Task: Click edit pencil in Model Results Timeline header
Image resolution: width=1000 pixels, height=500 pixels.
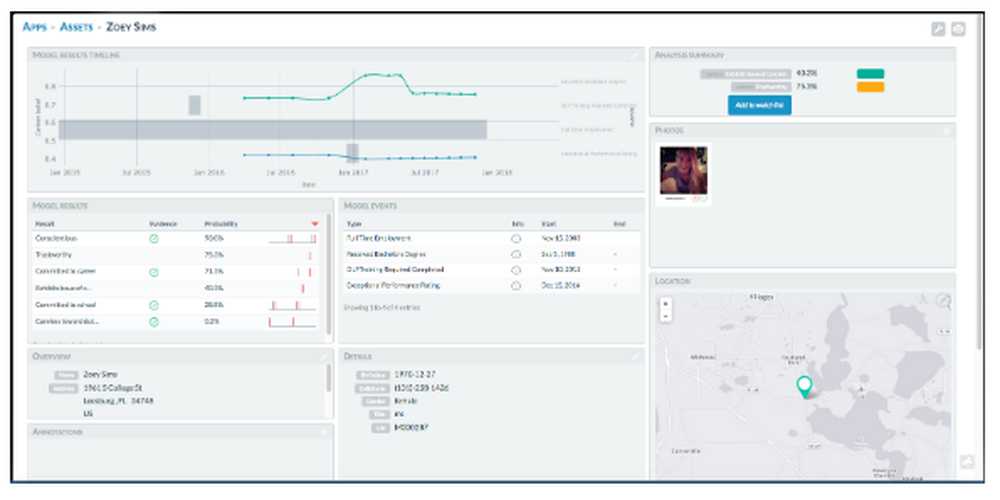Action: pos(635,55)
